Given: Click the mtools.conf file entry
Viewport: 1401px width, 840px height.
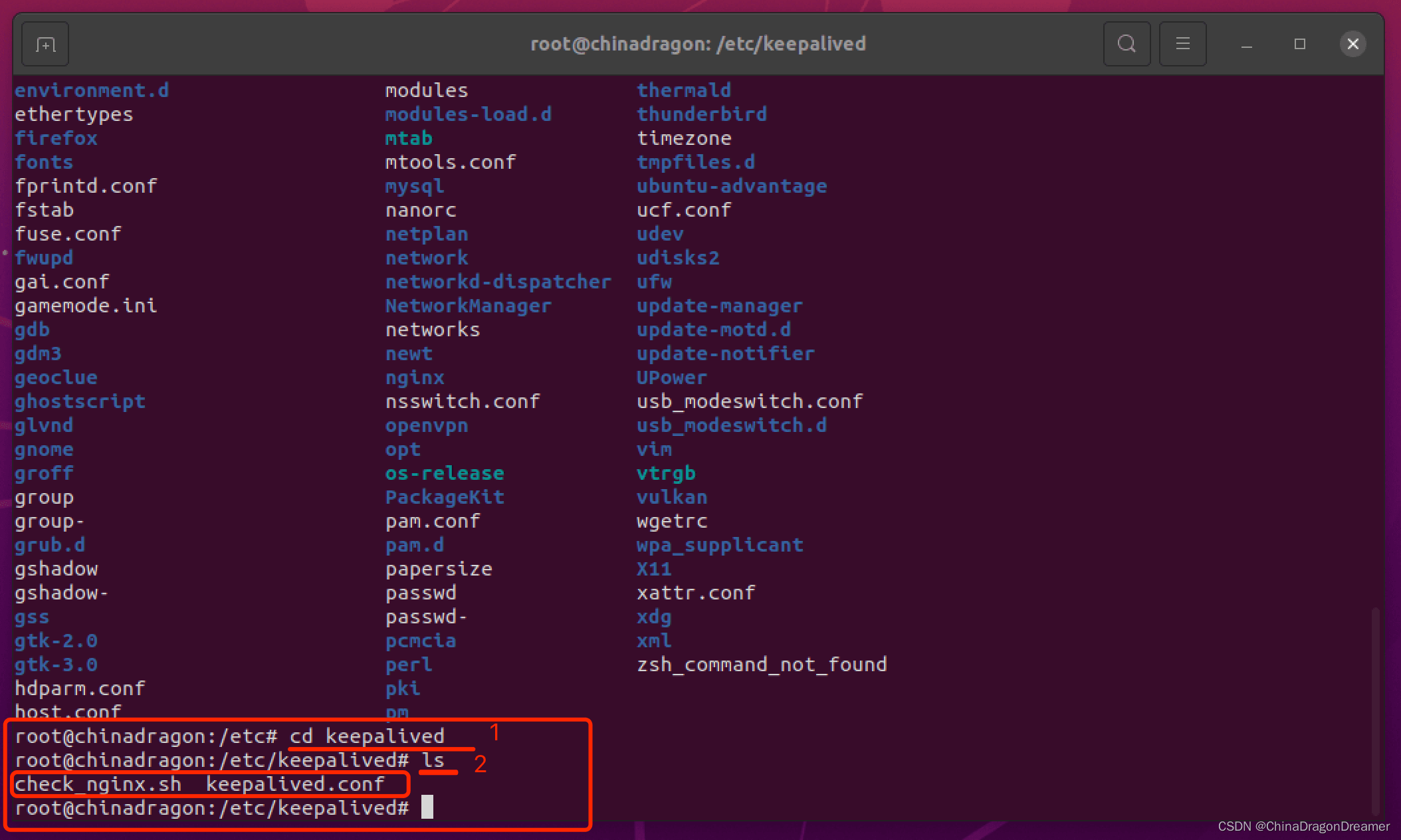Looking at the screenshot, I should 451,162.
